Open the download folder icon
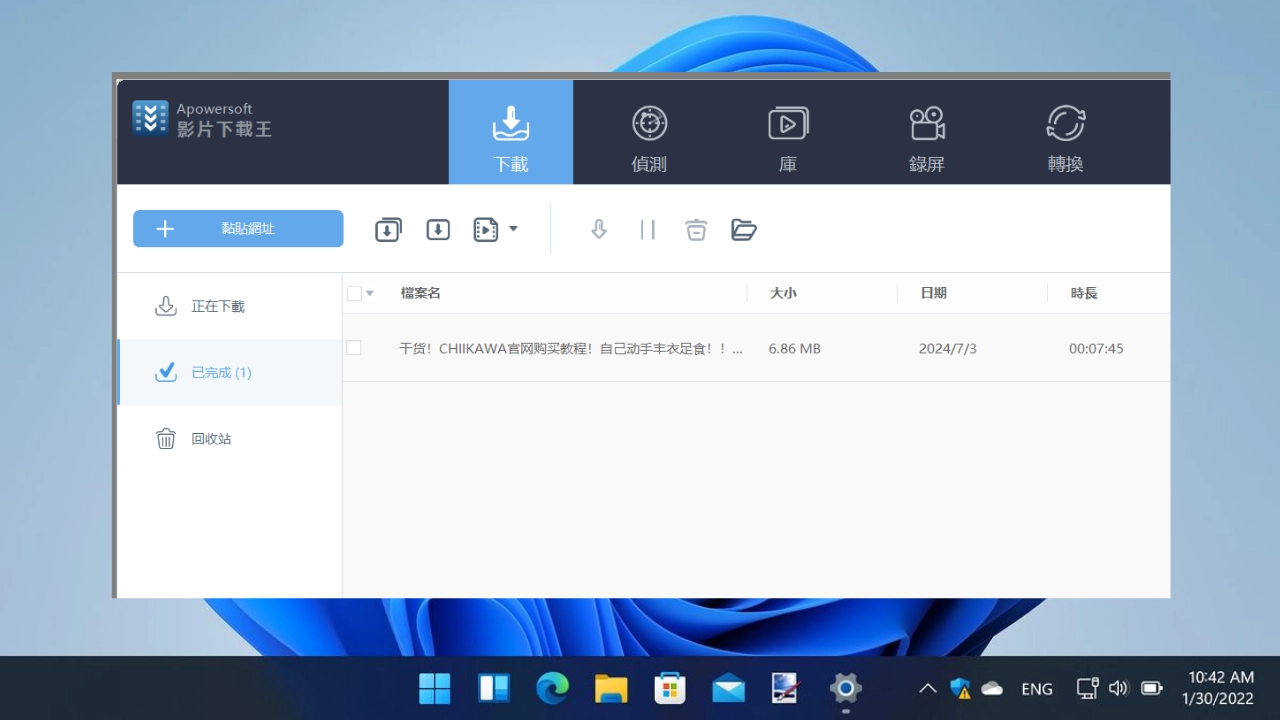 pyautogui.click(x=744, y=229)
